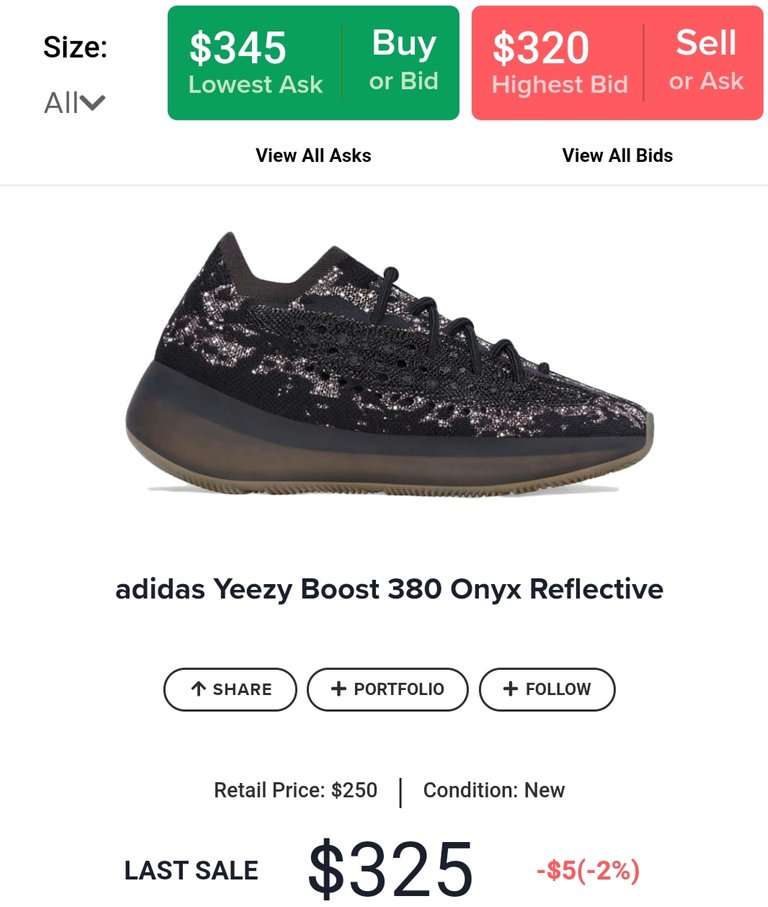The width and height of the screenshot is (768, 907).
Task: Click the SHARE button label
Action: coord(230,690)
